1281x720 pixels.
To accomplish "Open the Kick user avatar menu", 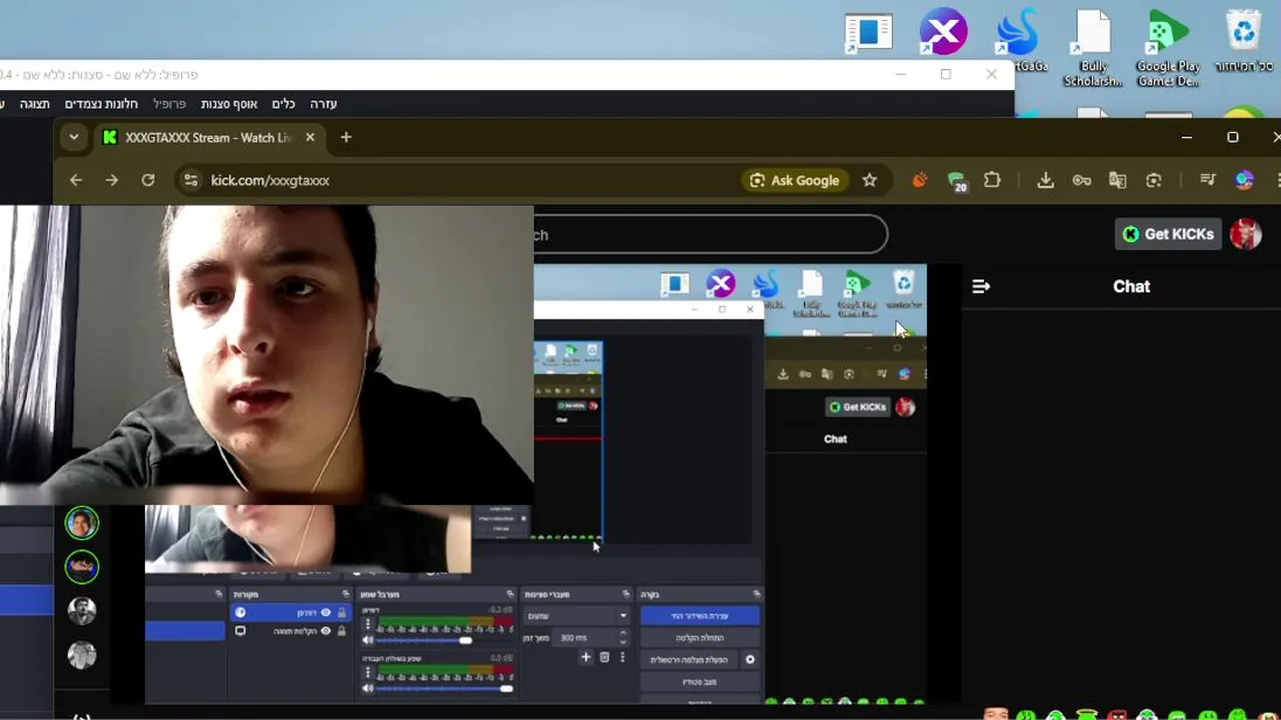I will pyautogui.click(x=1245, y=234).
